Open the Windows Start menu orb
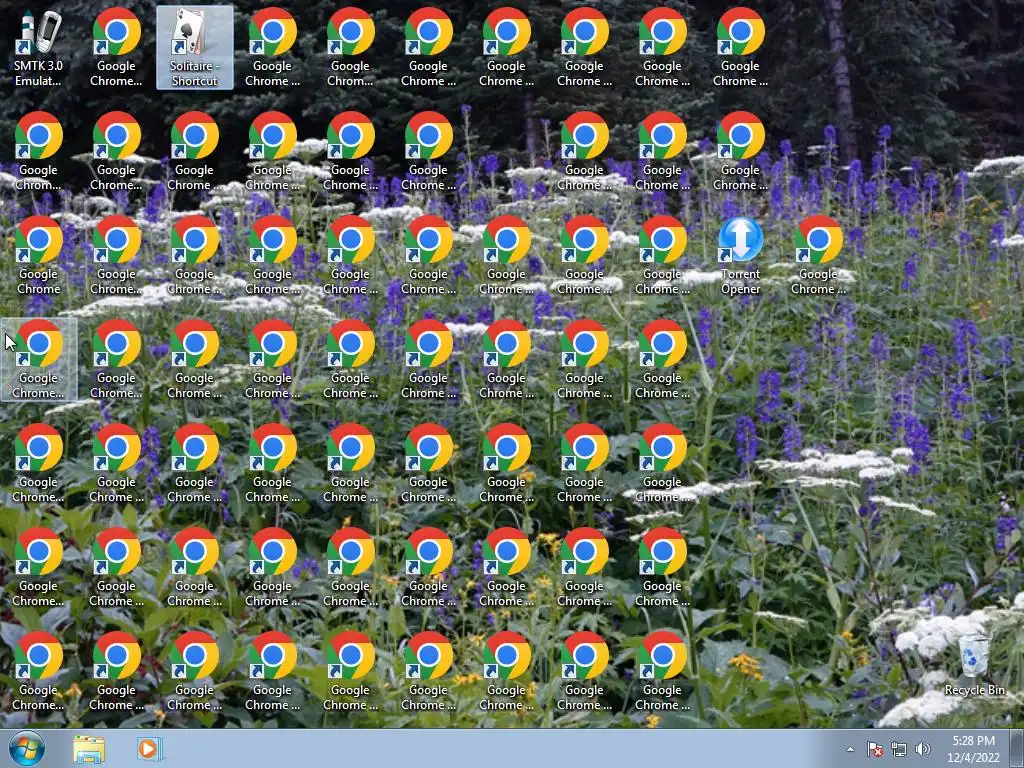Viewport: 1024px width, 768px height. click(x=27, y=748)
